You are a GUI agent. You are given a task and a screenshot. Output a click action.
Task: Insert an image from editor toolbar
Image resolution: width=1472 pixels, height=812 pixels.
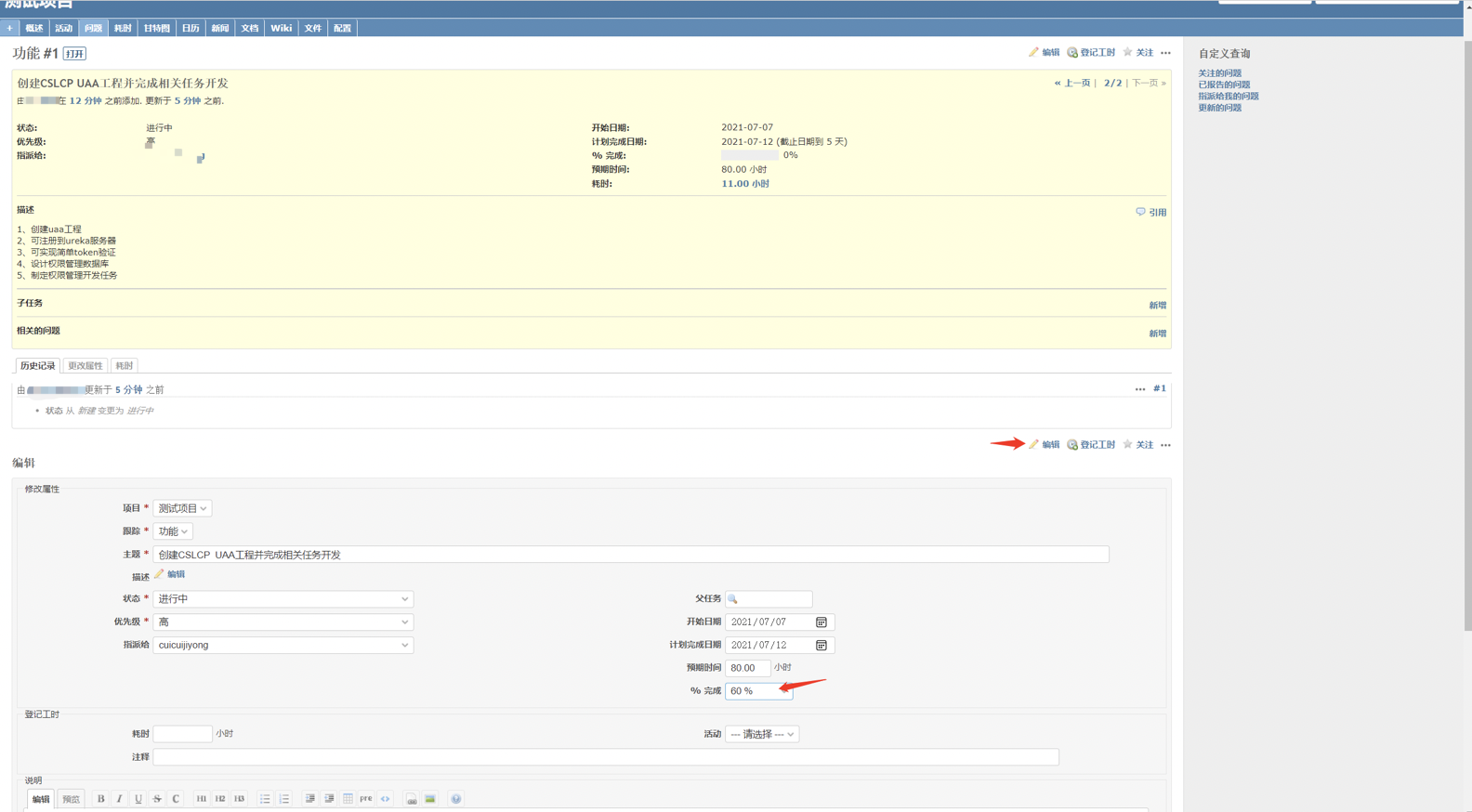coord(430,799)
